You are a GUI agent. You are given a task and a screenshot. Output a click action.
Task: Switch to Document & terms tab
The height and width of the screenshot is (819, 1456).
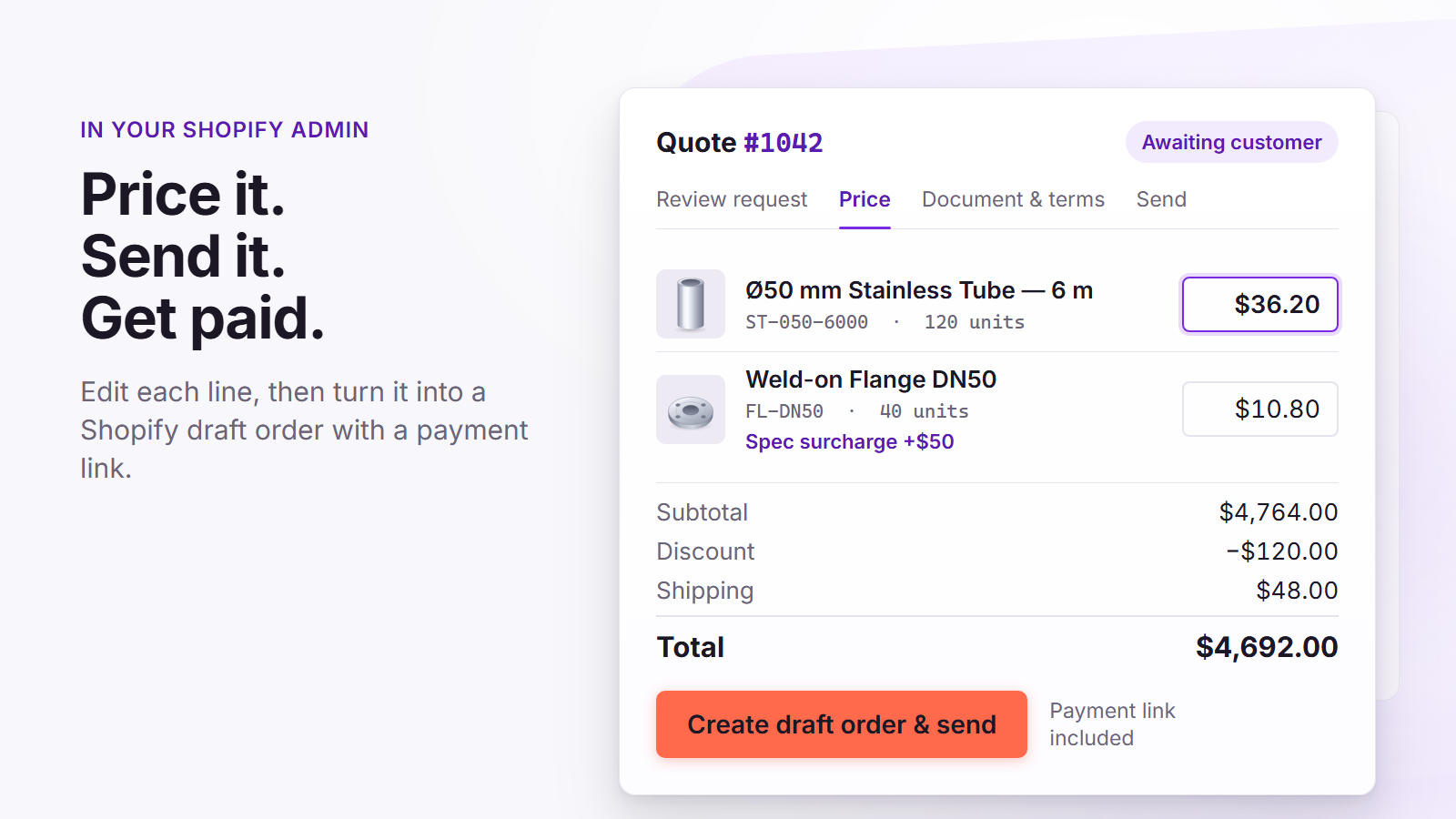(1013, 199)
